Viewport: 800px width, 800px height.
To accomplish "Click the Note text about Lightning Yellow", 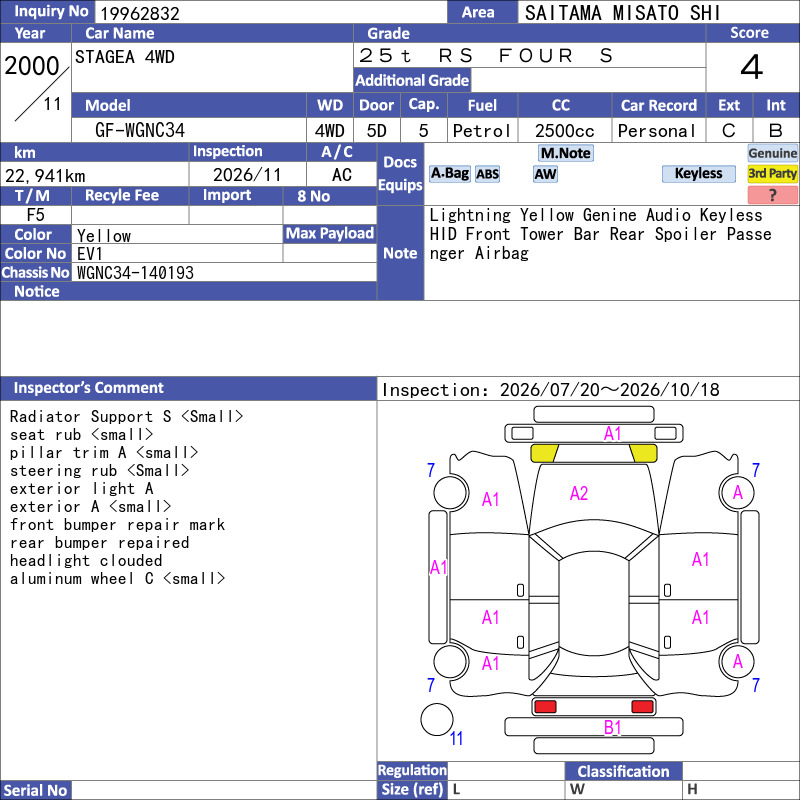I will [x=600, y=234].
